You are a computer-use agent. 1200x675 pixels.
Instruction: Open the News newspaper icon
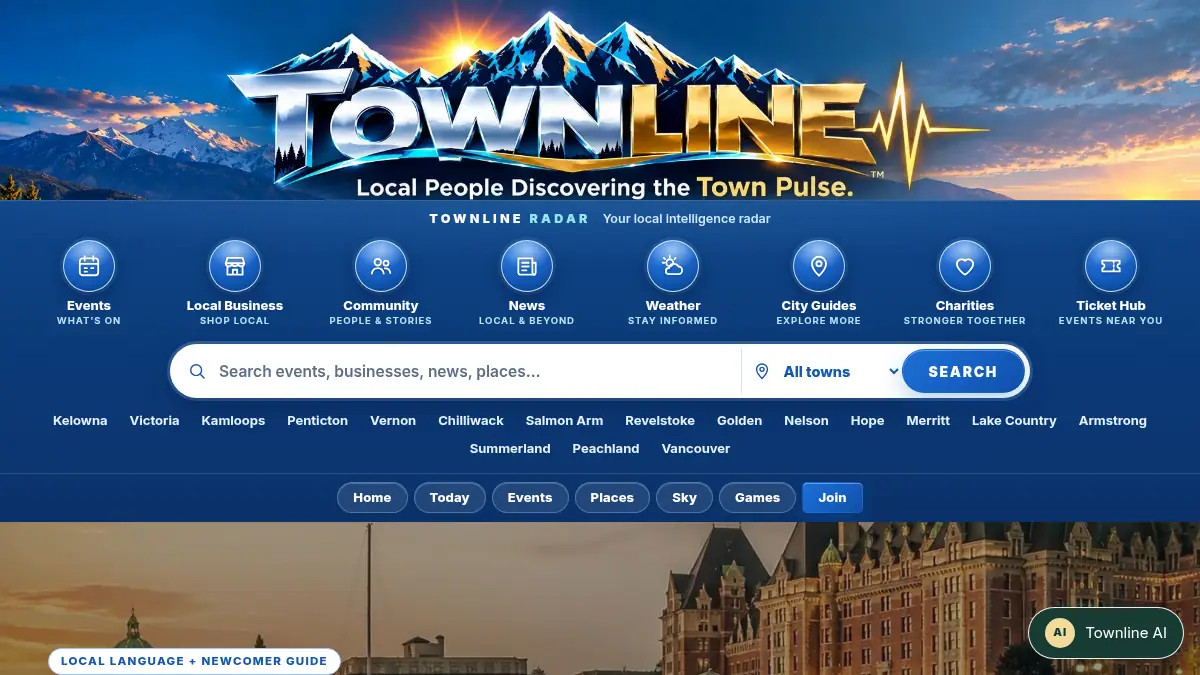pos(527,266)
